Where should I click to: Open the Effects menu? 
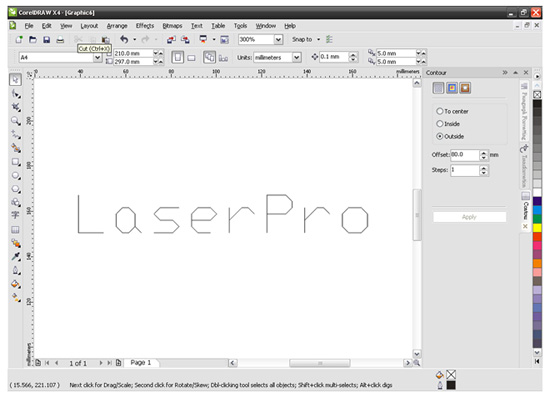click(145, 26)
